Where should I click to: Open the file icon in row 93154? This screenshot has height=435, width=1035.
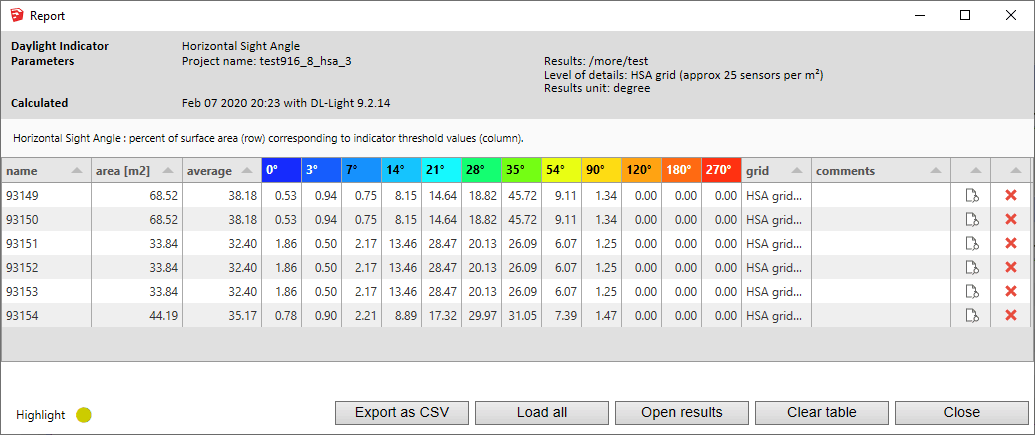pyautogui.click(x=971, y=315)
